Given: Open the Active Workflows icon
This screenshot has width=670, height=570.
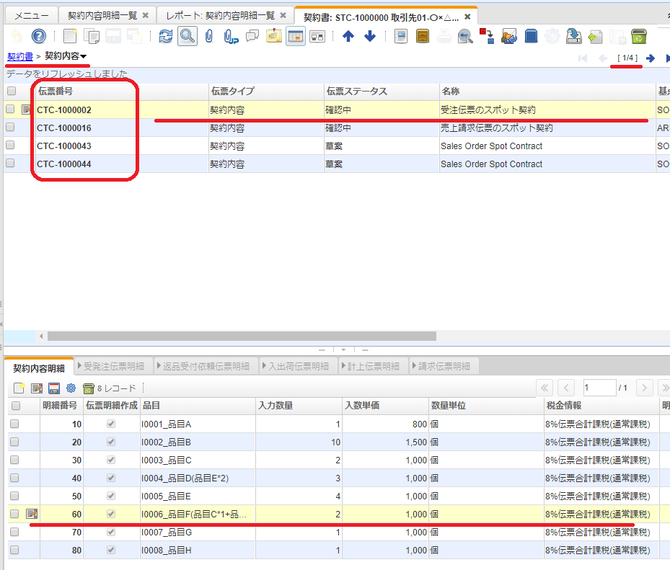Looking at the screenshot, I should 487,36.
